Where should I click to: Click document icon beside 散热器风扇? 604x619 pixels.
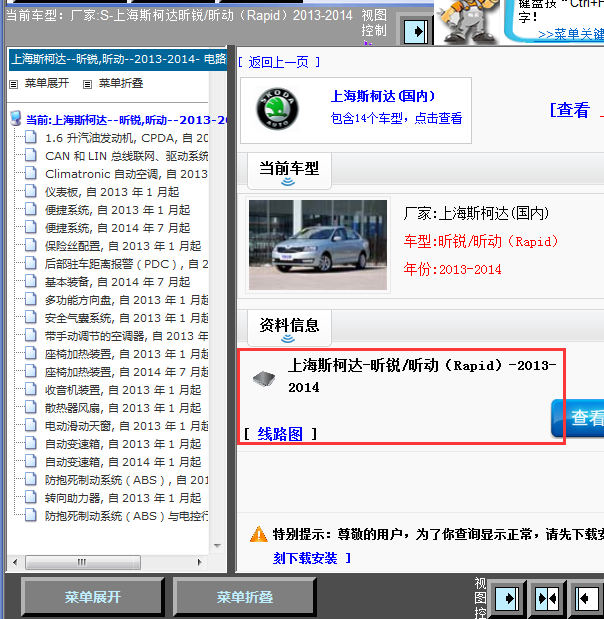(x=30, y=407)
